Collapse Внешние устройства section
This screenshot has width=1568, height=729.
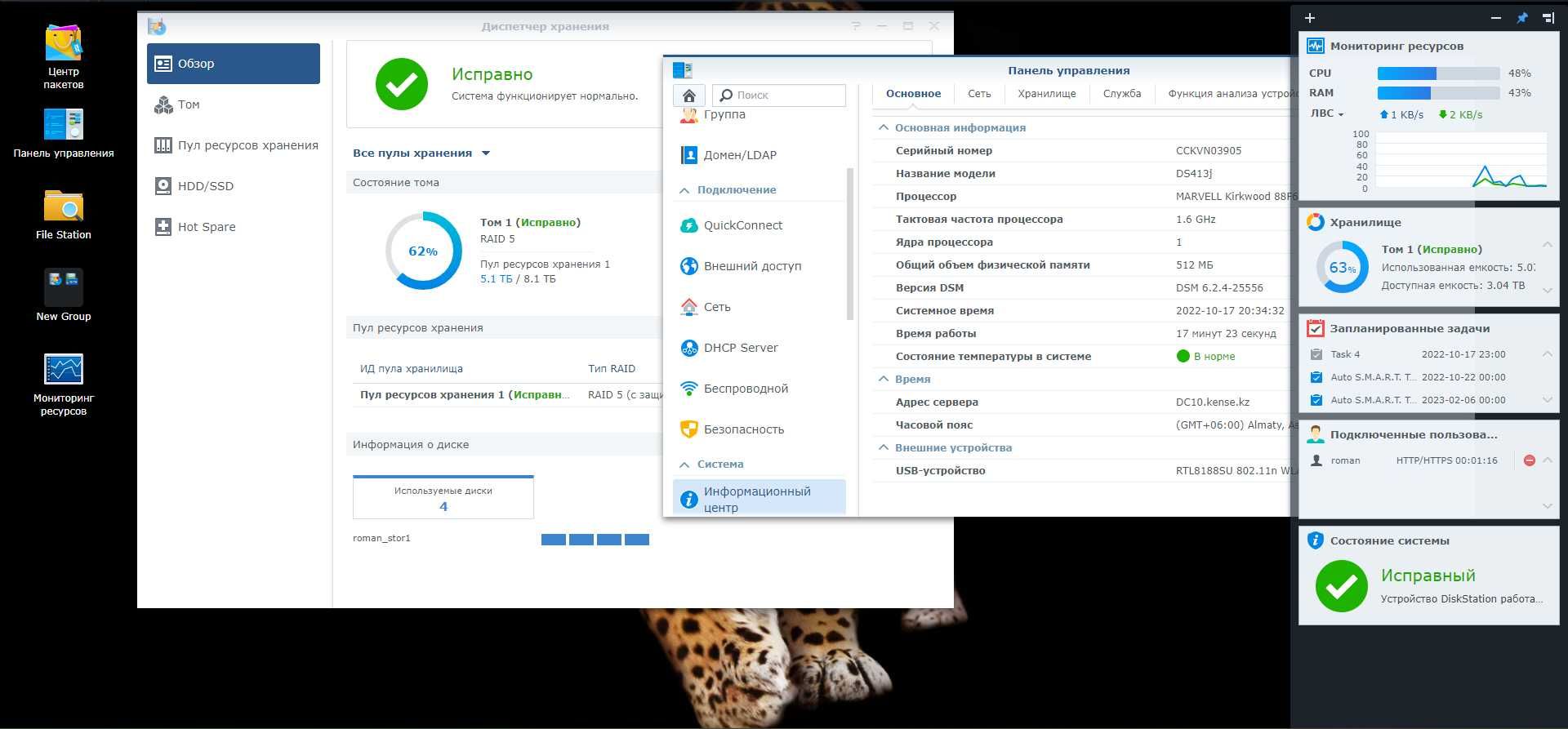click(x=883, y=448)
